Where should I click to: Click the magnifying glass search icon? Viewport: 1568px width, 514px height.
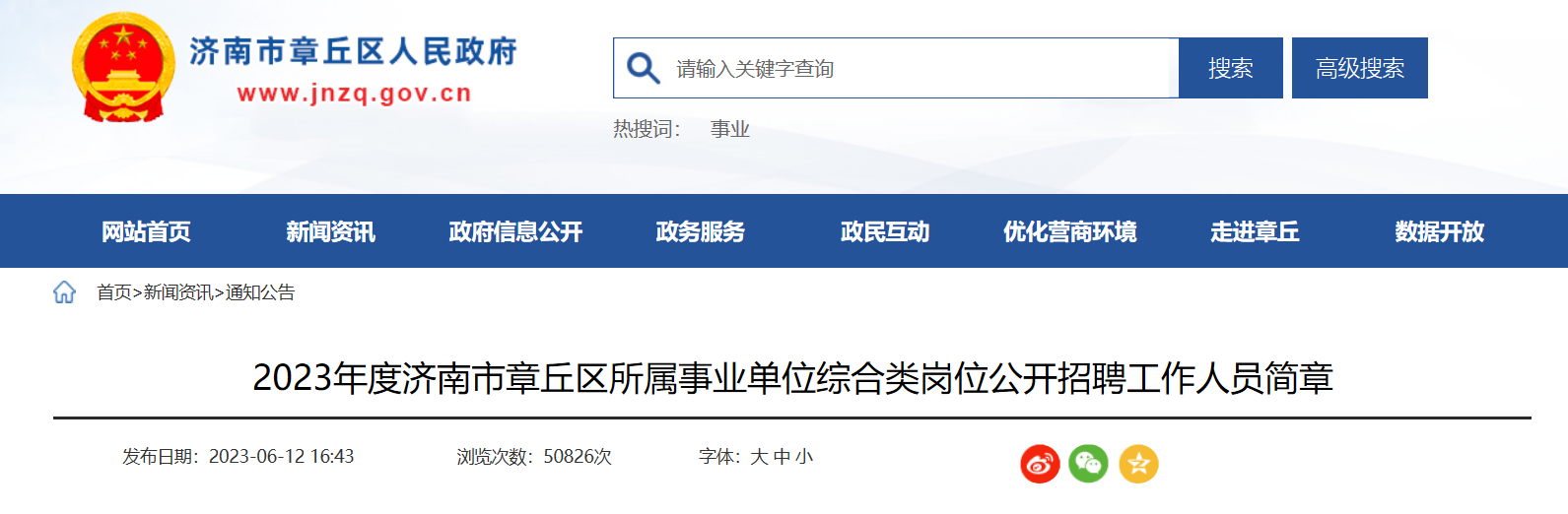coord(643,68)
